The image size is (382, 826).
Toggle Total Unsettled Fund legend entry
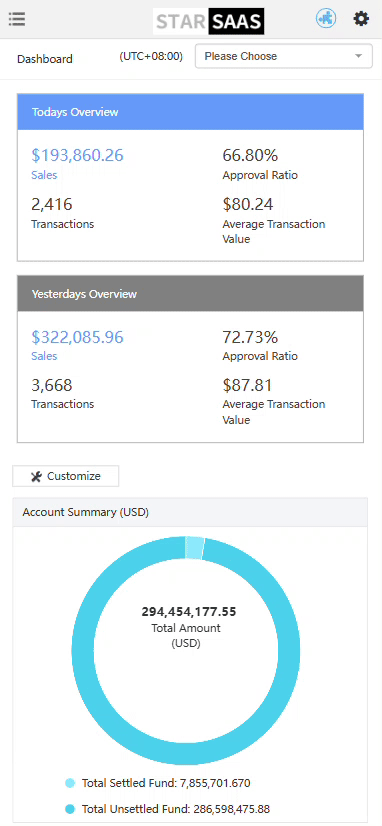pyautogui.click(x=168, y=809)
